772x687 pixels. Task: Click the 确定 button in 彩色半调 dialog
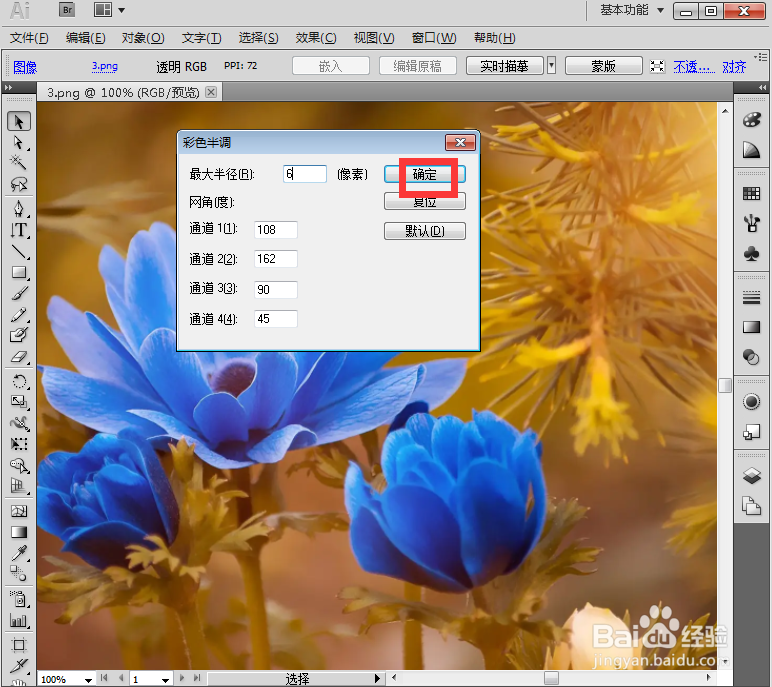424,174
